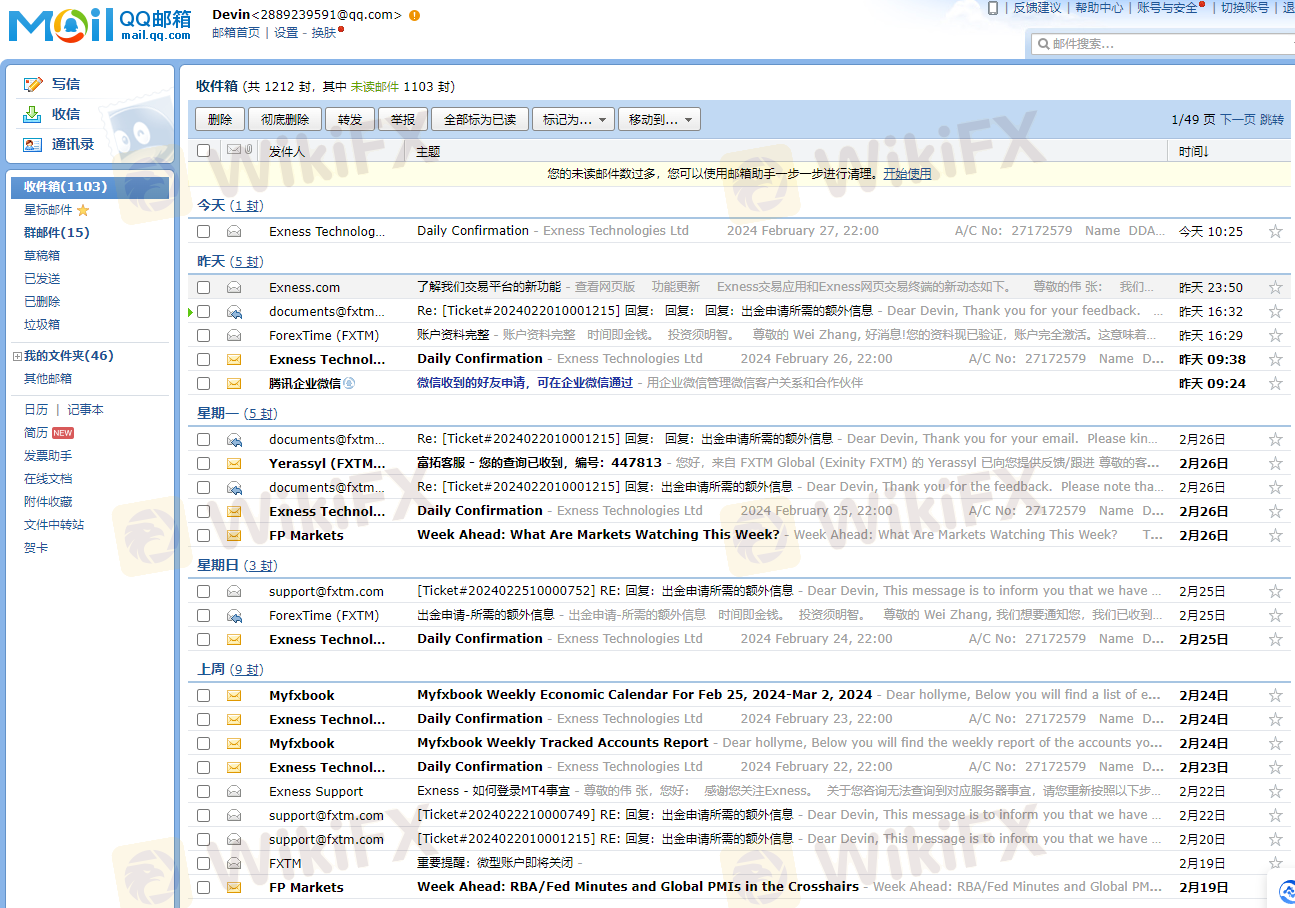Open the 文件中转站 sidebar item

tap(54, 525)
